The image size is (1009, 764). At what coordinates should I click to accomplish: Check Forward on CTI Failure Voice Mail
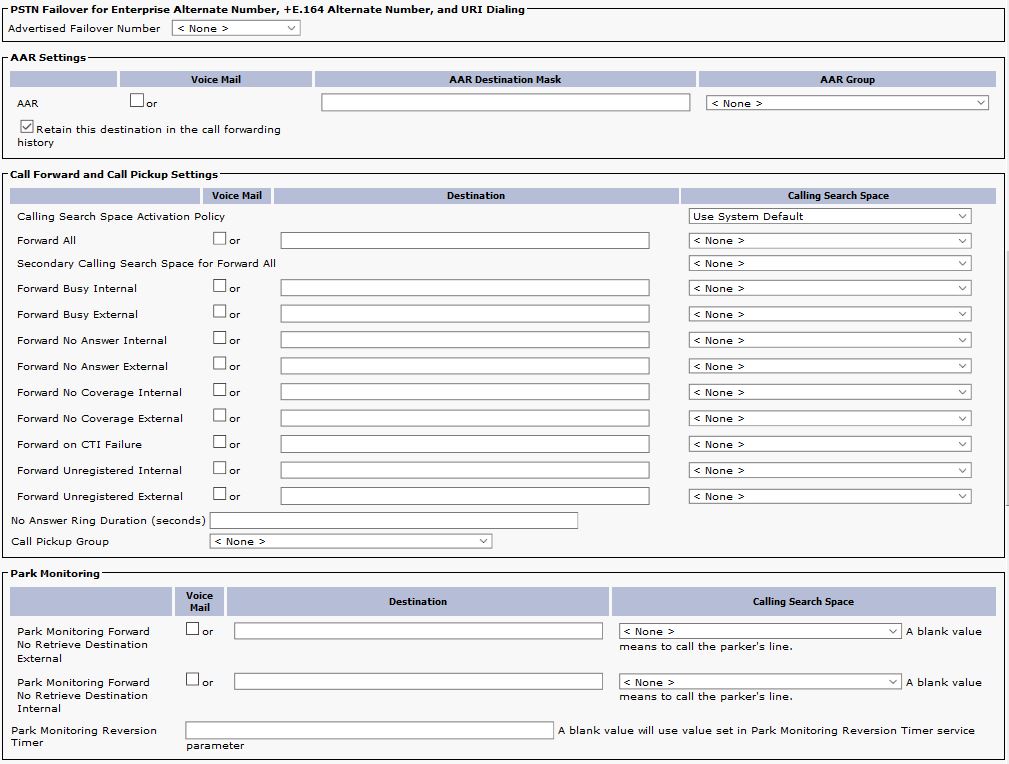coord(220,443)
